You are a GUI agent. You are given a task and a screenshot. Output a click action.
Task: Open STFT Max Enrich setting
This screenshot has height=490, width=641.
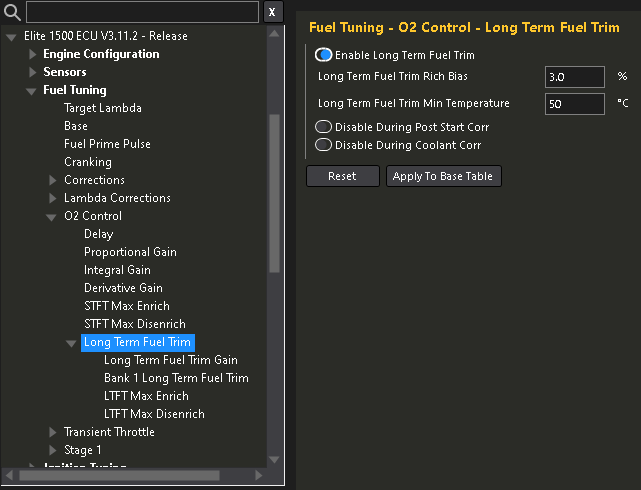pyautogui.click(x=126, y=306)
